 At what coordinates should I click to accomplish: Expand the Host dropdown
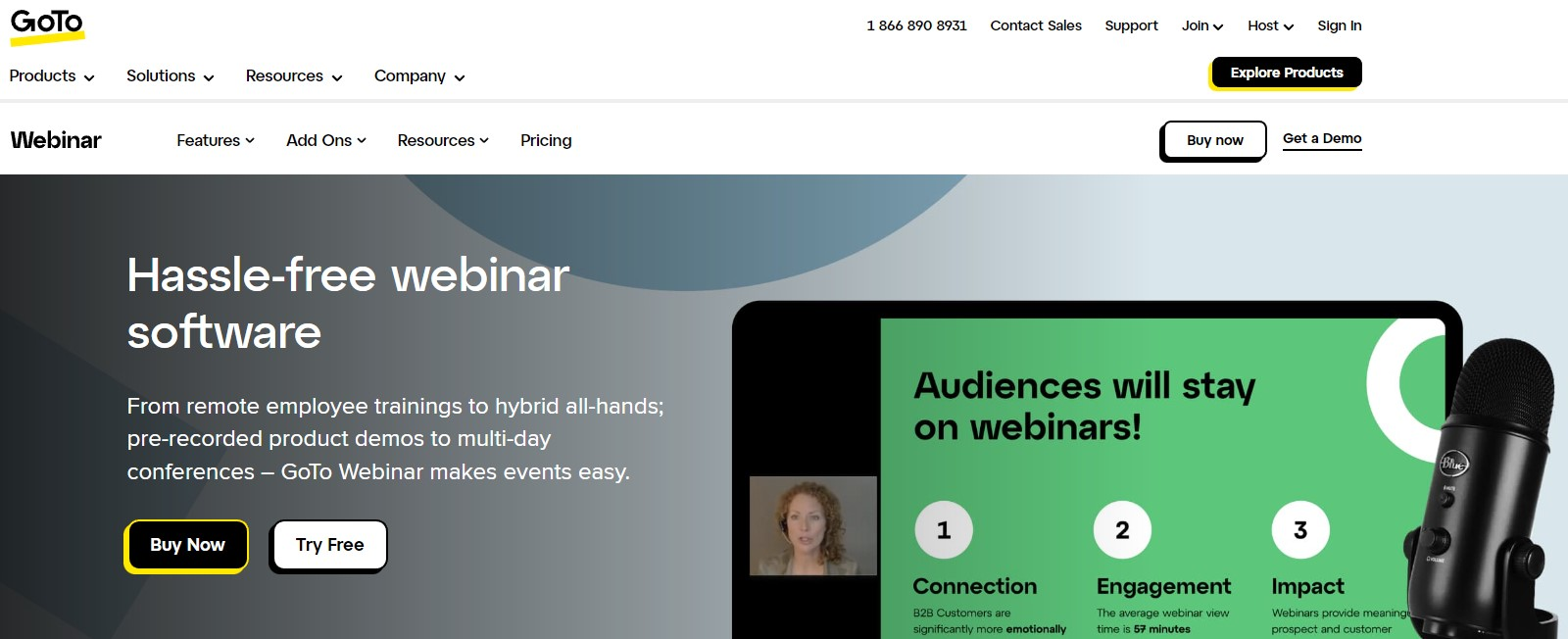[x=1271, y=25]
